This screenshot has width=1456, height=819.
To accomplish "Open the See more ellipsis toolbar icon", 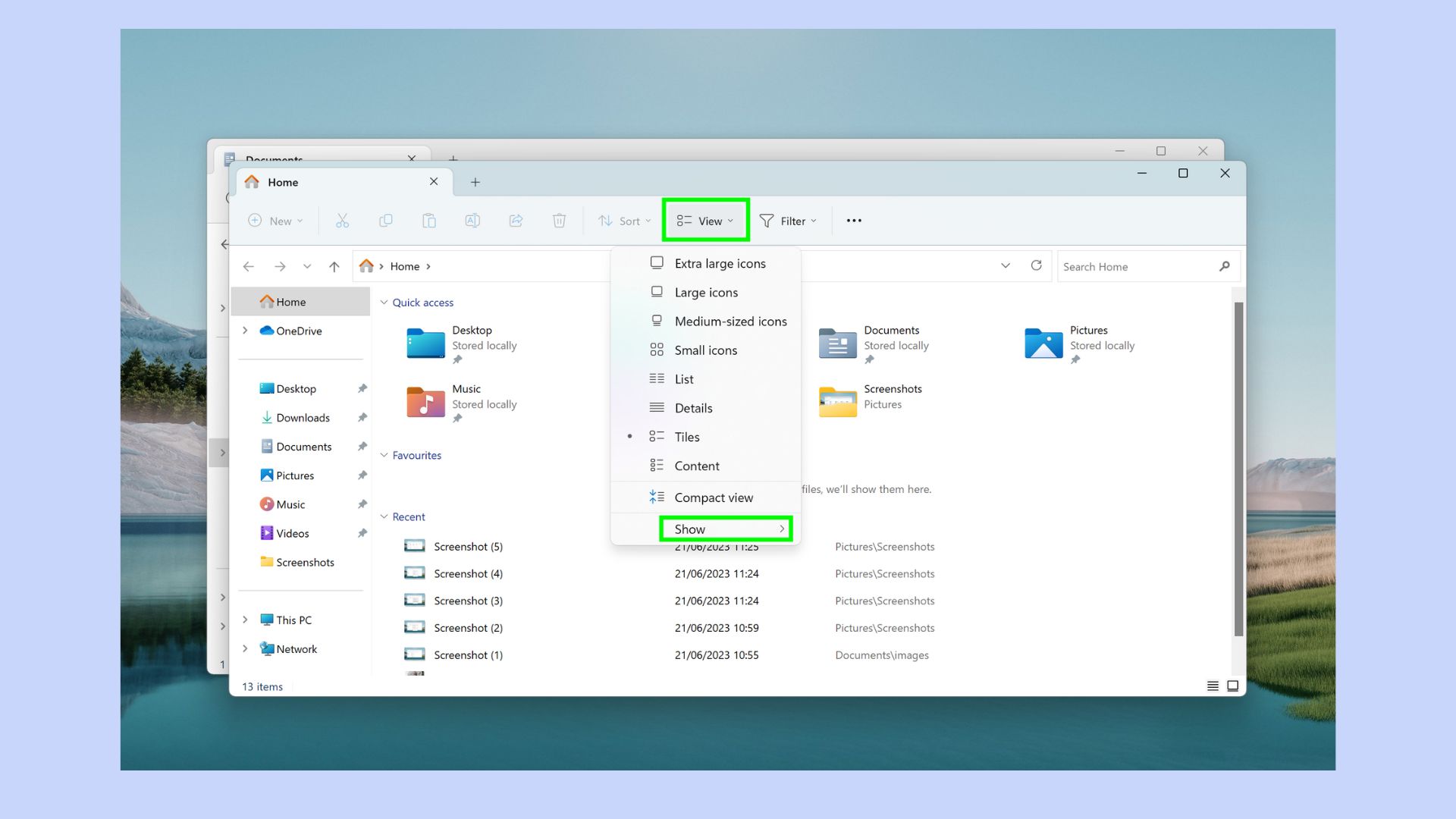I will 854,221.
